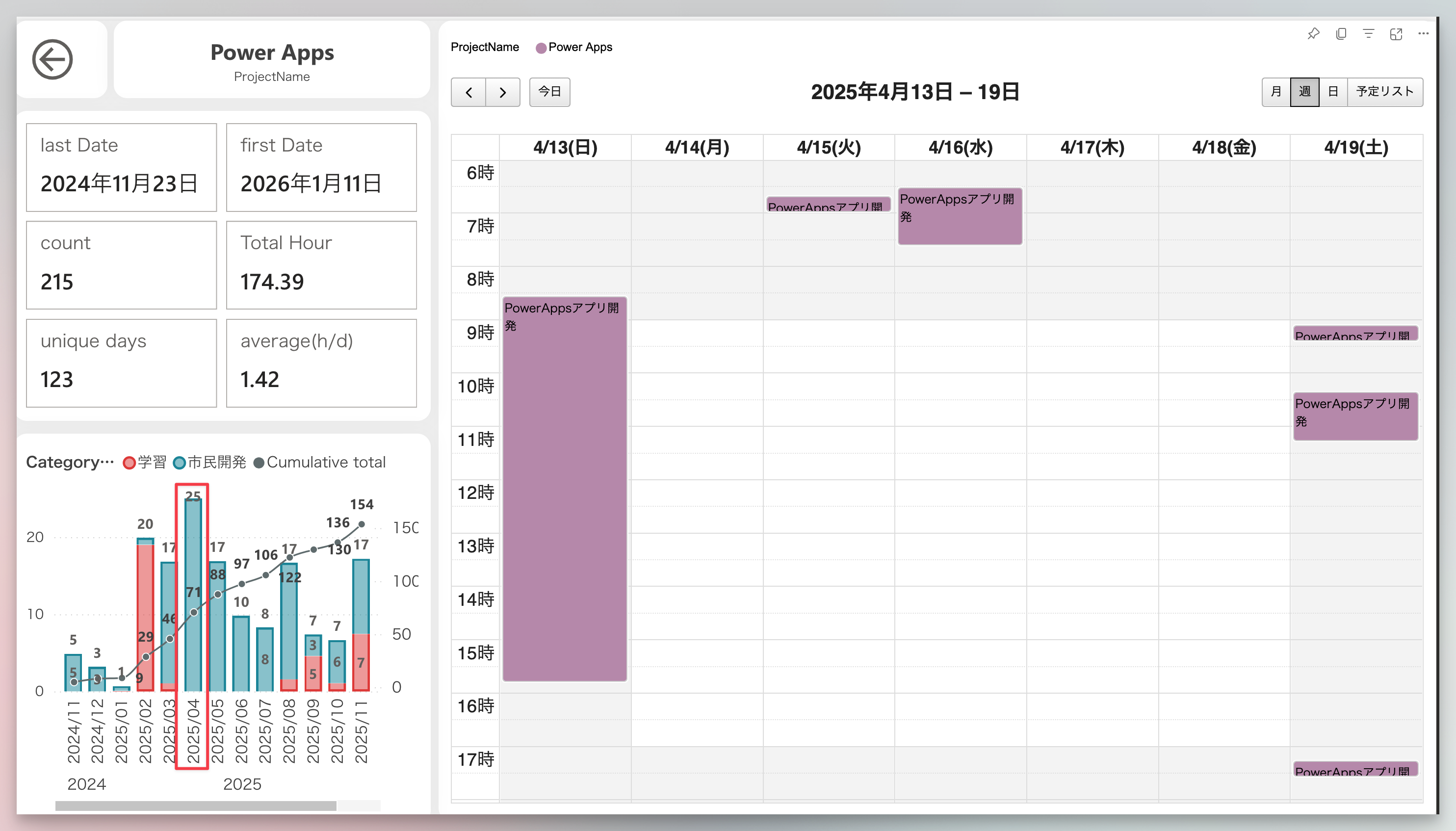This screenshot has width=1456, height=831.
Task: Click the 学習 legend marker
Action: 130,463
